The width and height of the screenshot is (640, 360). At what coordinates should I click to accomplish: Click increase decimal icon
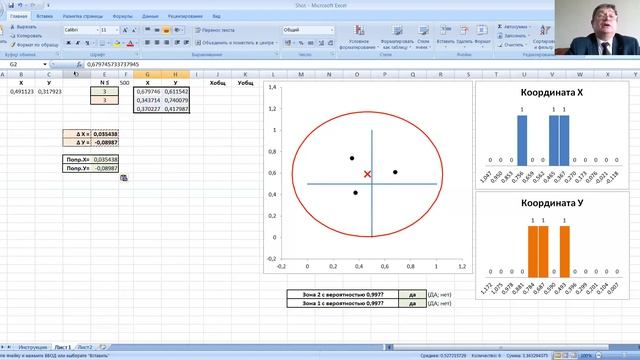pos(321,43)
